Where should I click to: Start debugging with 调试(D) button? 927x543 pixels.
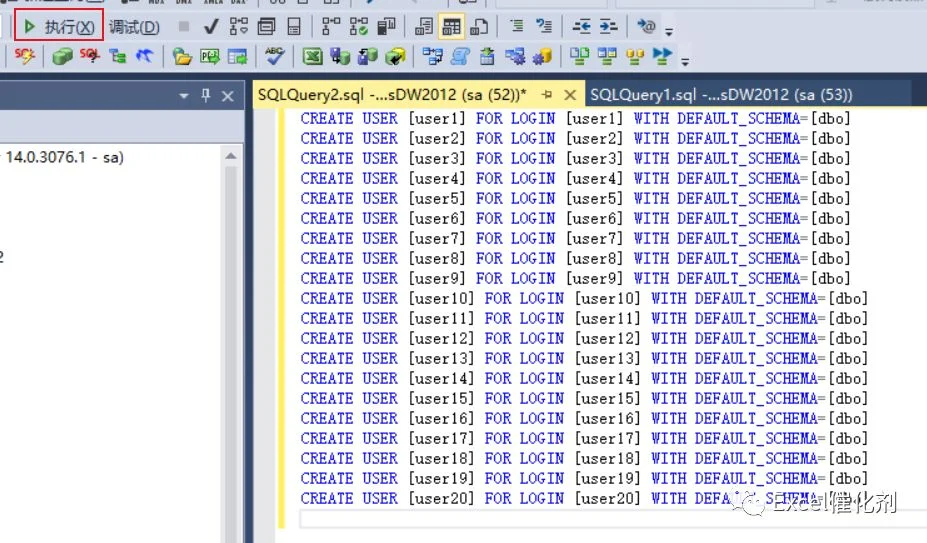134,27
